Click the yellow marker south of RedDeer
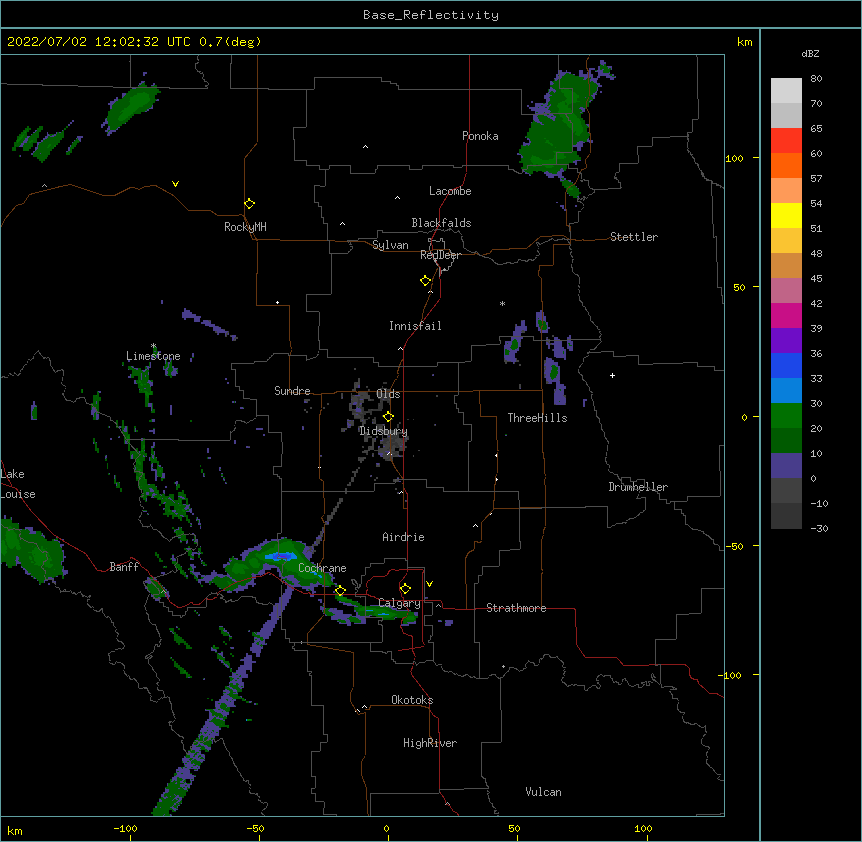 [425, 281]
